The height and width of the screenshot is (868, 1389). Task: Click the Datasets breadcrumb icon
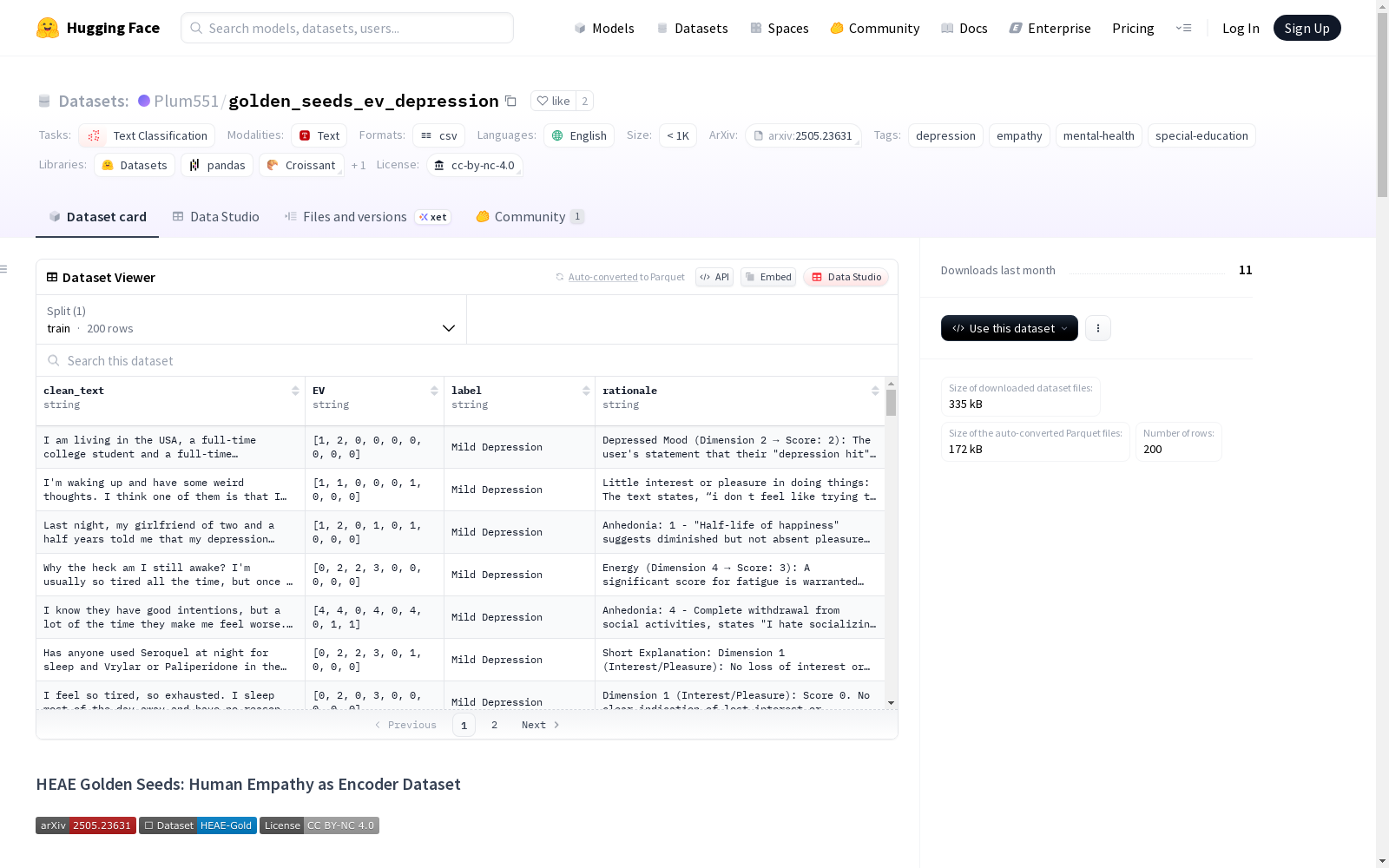click(x=44, y=101)
